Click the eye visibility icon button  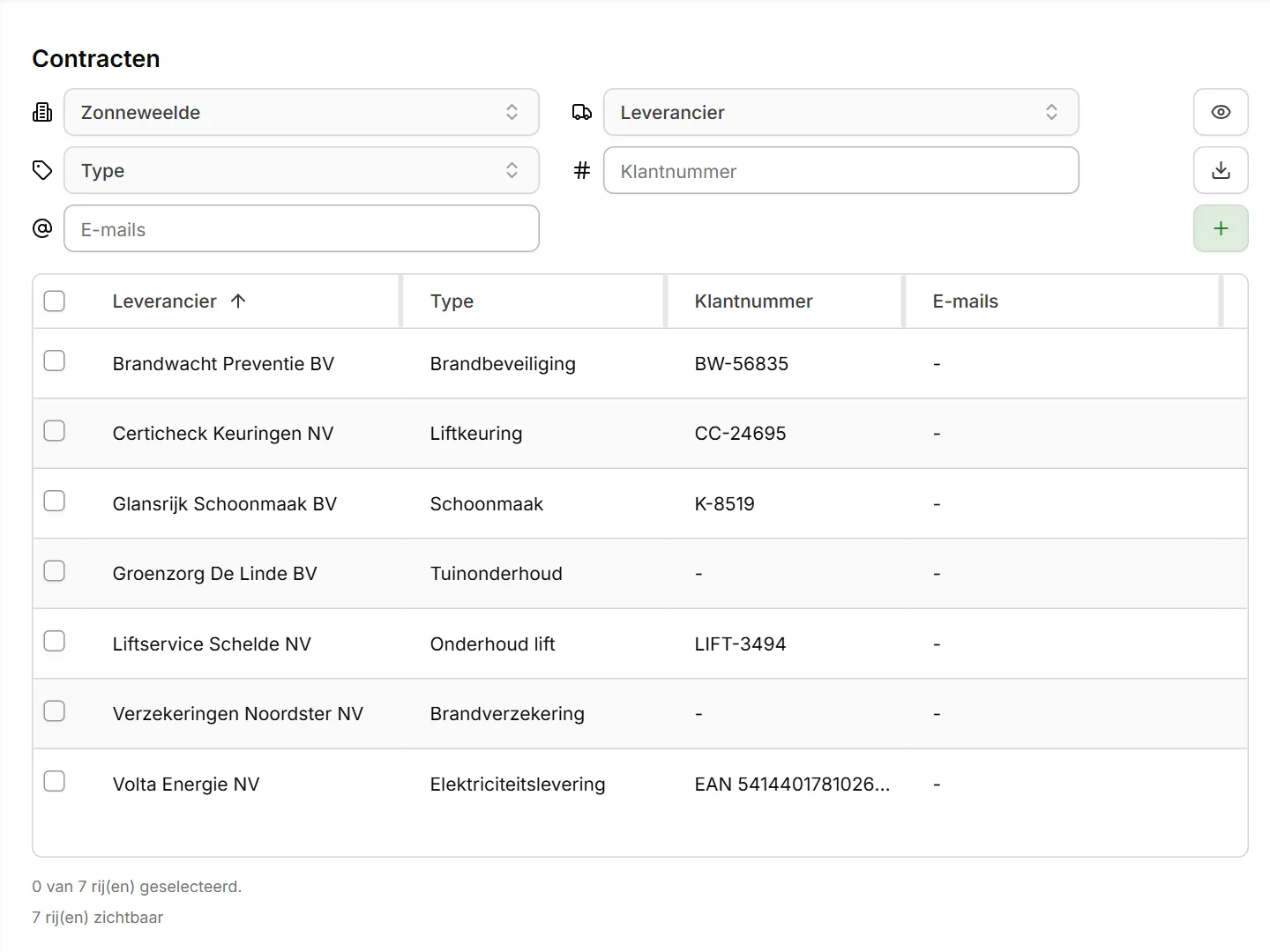1221,112
